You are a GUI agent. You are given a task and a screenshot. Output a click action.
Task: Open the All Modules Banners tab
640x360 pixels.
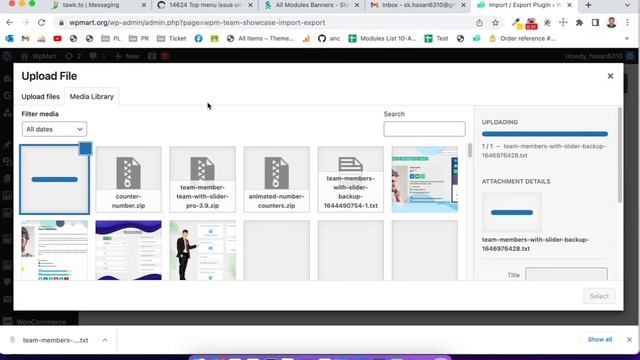tap(312, 5)
